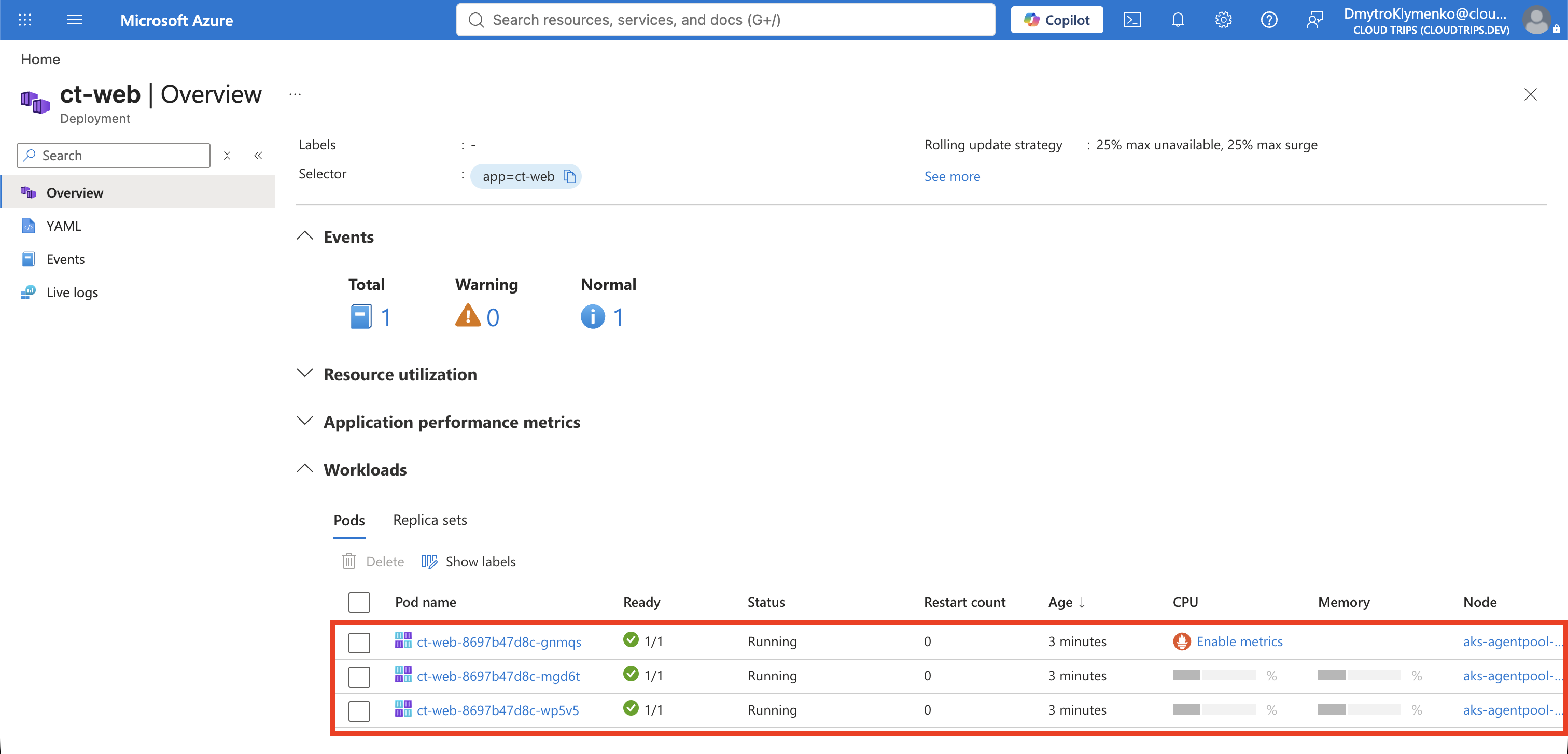Open Cloud Shell from the top bar
Viewport: 1568px width, 754px height.
(x=1132, y=20)
